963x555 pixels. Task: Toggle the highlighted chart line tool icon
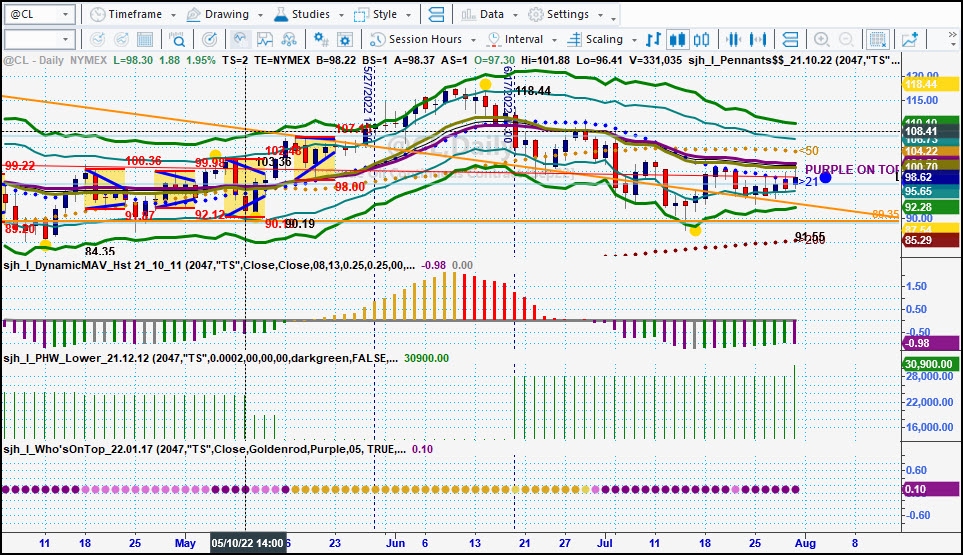(240, 39)
